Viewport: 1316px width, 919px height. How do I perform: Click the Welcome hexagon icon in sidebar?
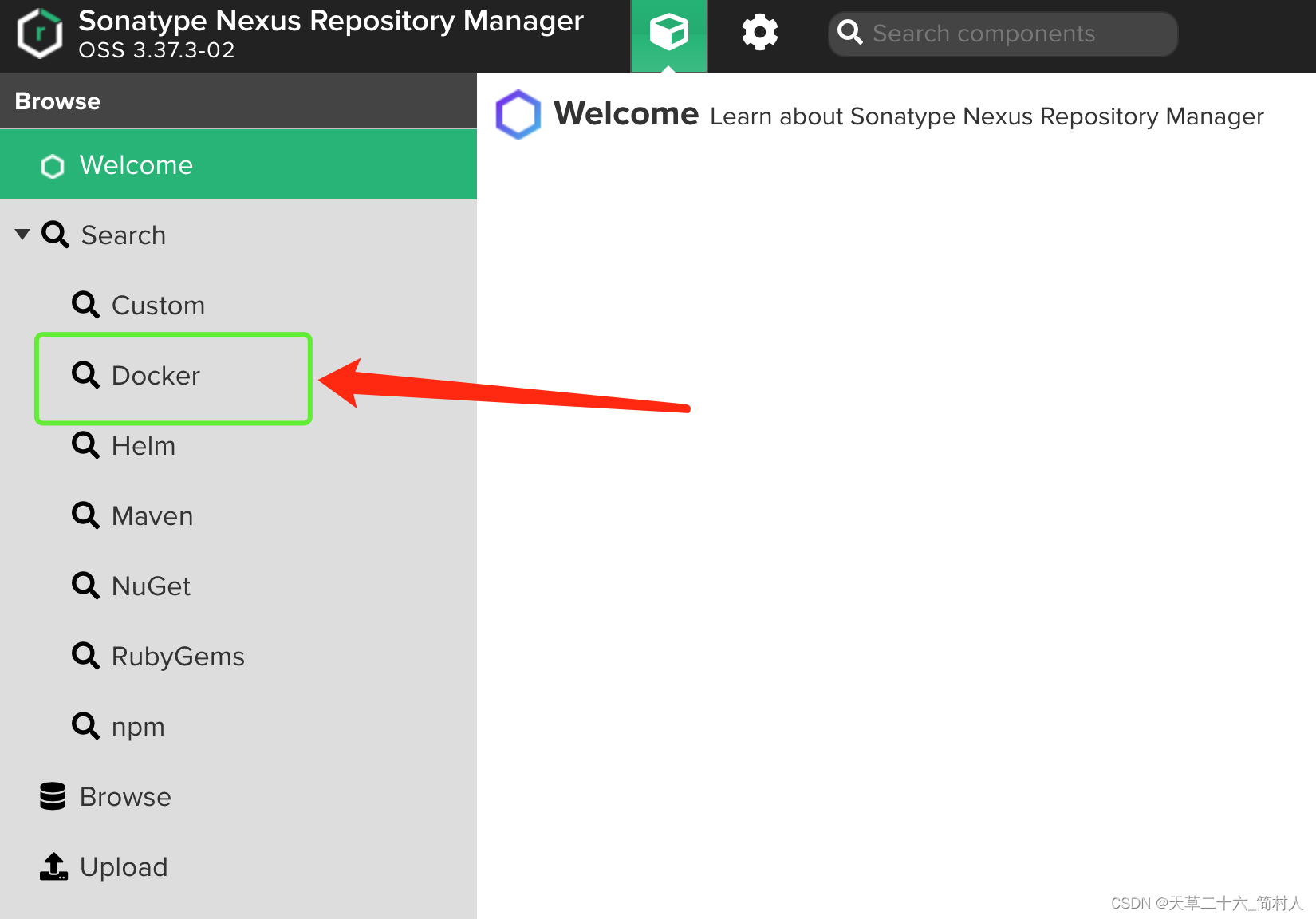tap(53, 166)
